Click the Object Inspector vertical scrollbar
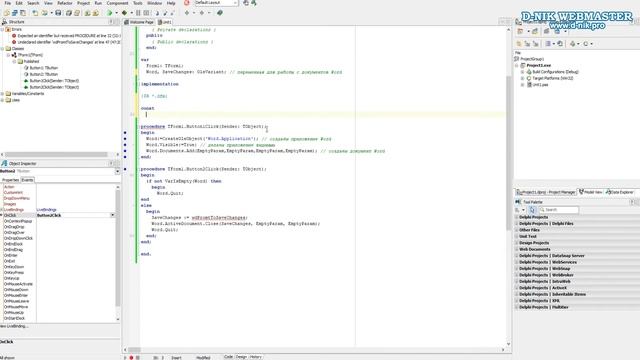 tap(118, 253)
